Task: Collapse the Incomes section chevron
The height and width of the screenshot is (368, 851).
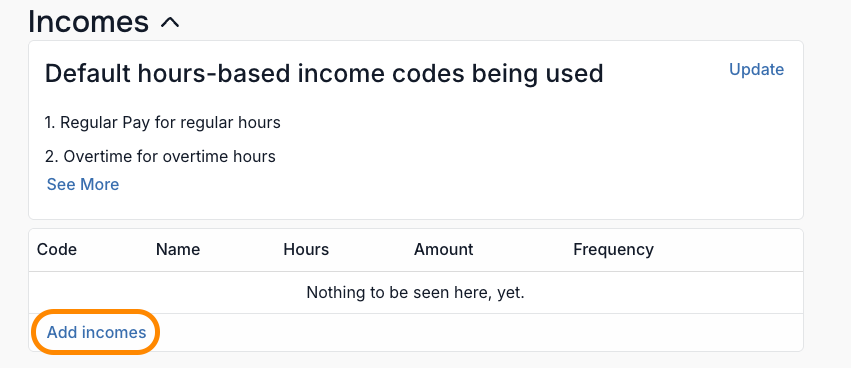Action: tap(170, 23)
